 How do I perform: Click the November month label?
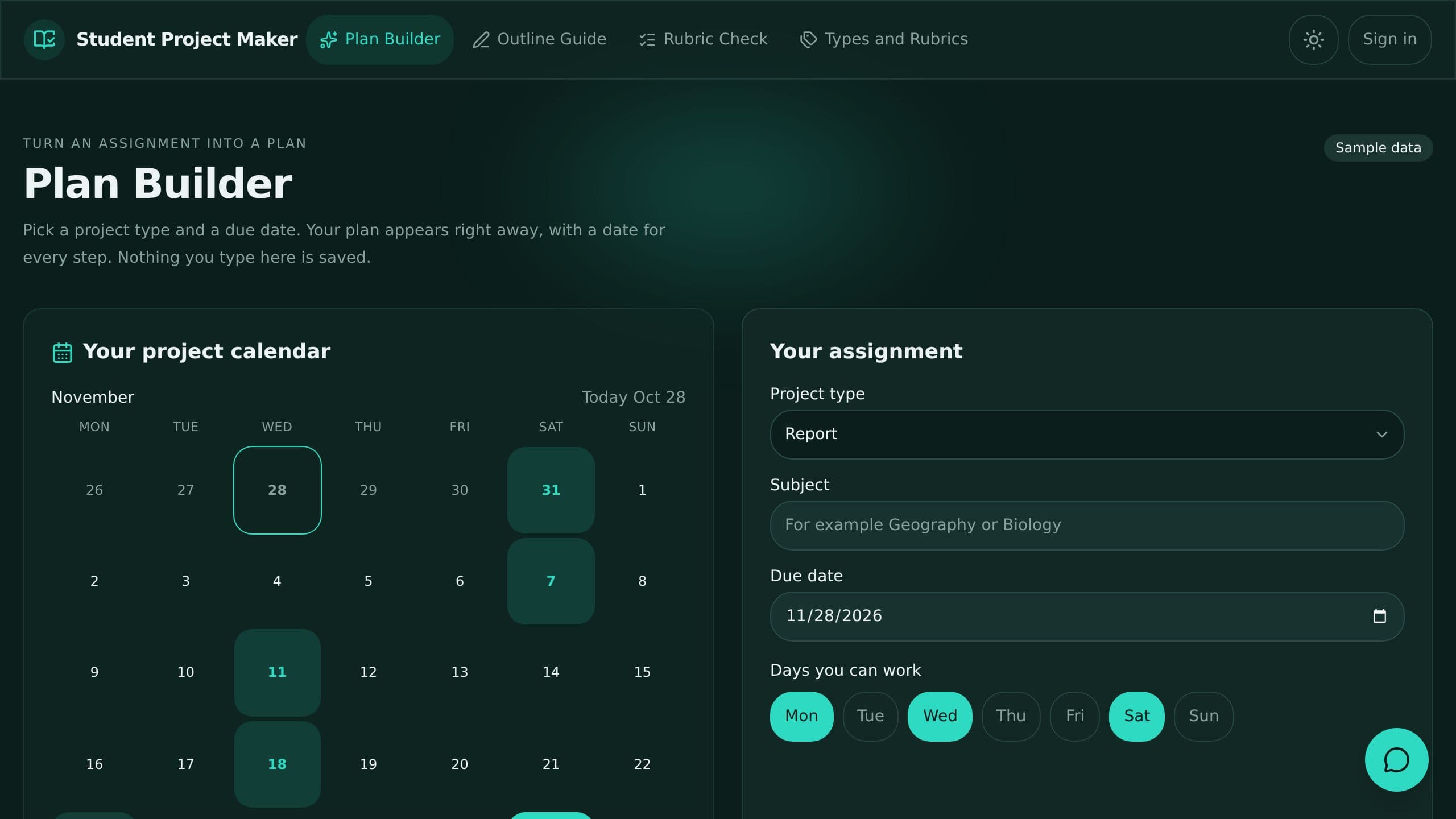tap(93, 397)
